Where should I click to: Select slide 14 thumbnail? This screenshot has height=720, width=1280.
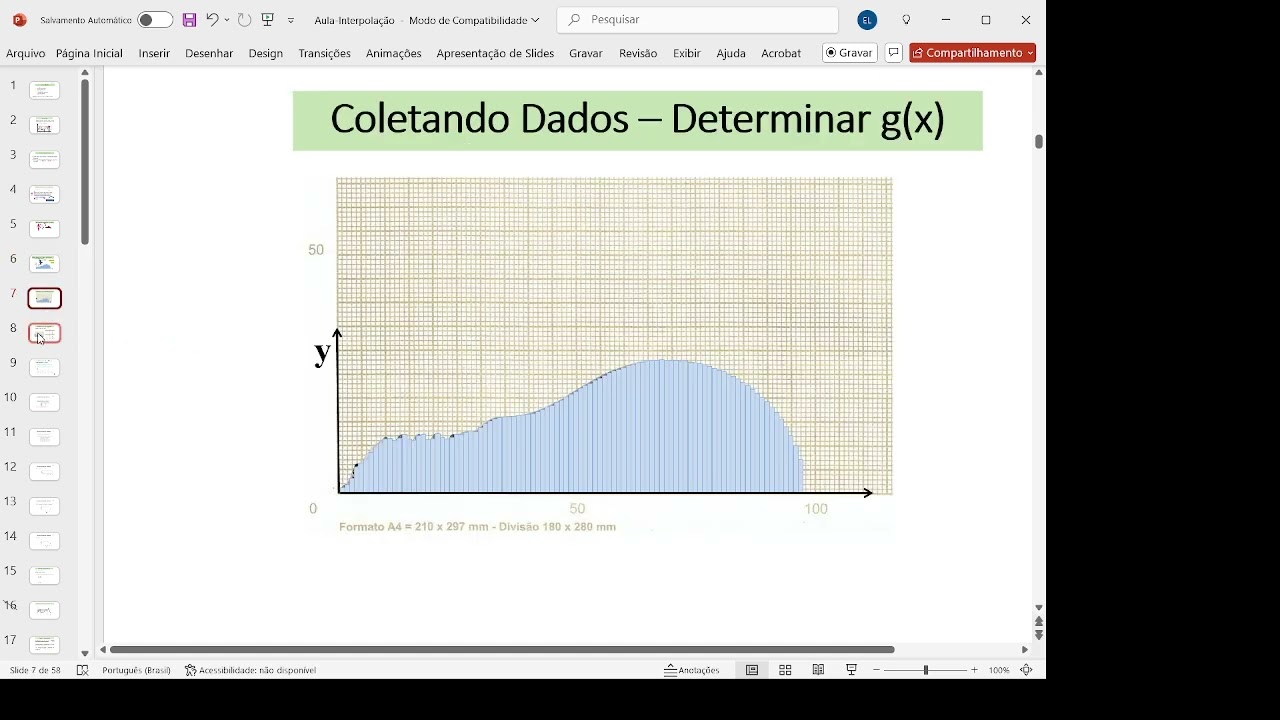[x=44, y=541]
